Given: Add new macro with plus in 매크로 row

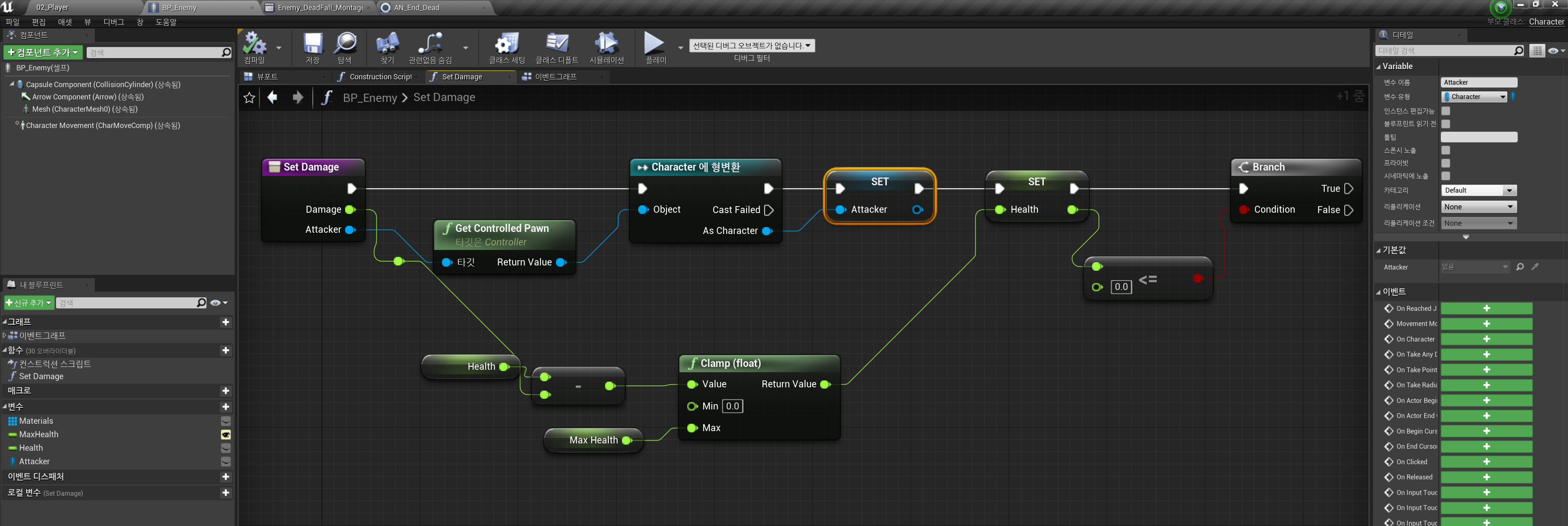Looking at the screenshot, I should pyautogui.click(x=226, y=391).
